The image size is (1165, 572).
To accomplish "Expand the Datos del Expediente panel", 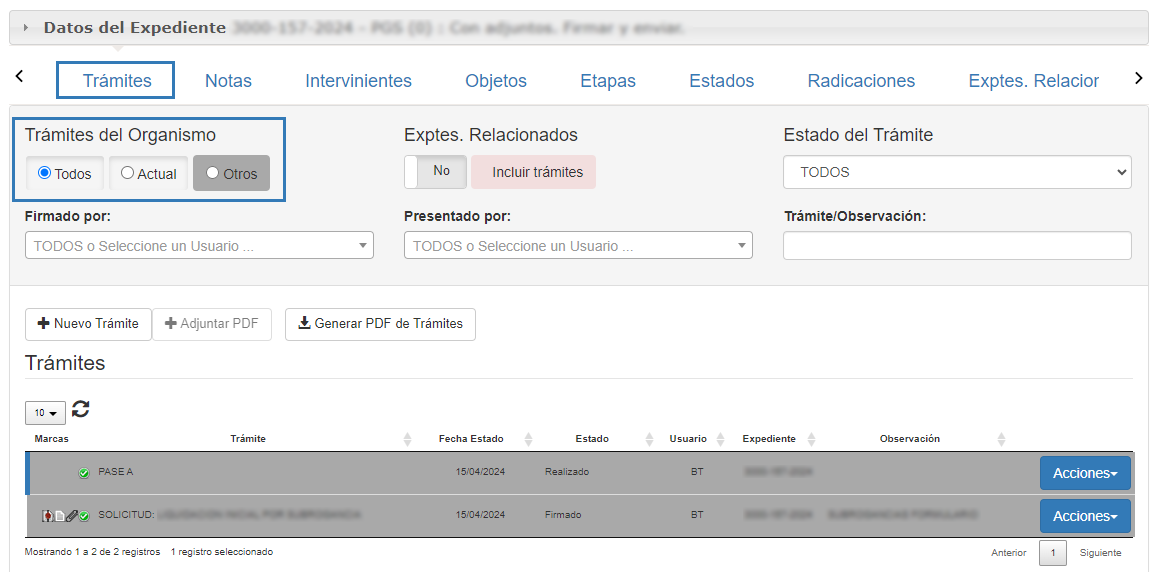I will [x=25, y=28].
